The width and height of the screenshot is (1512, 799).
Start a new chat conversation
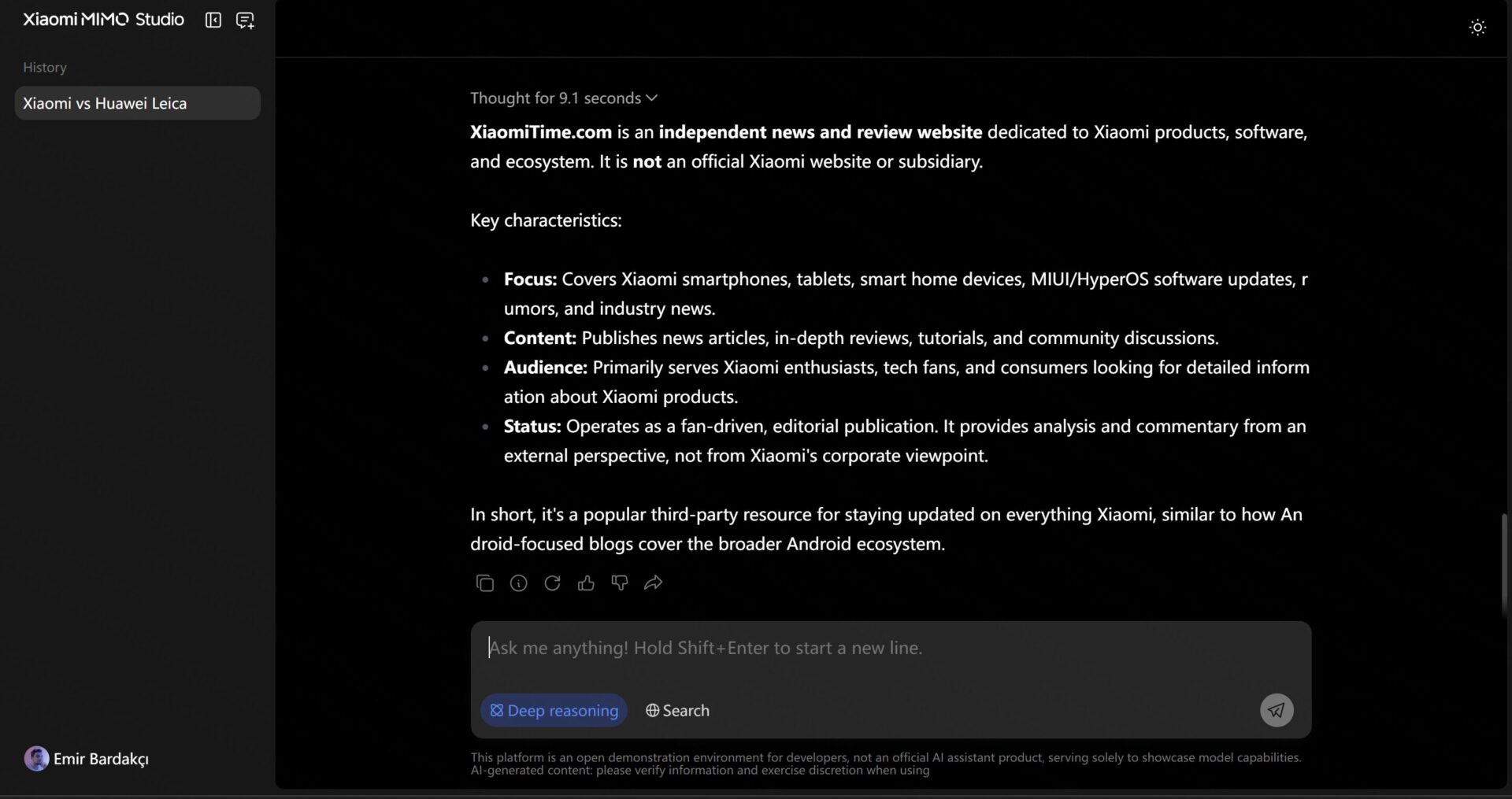coord(245,20)
